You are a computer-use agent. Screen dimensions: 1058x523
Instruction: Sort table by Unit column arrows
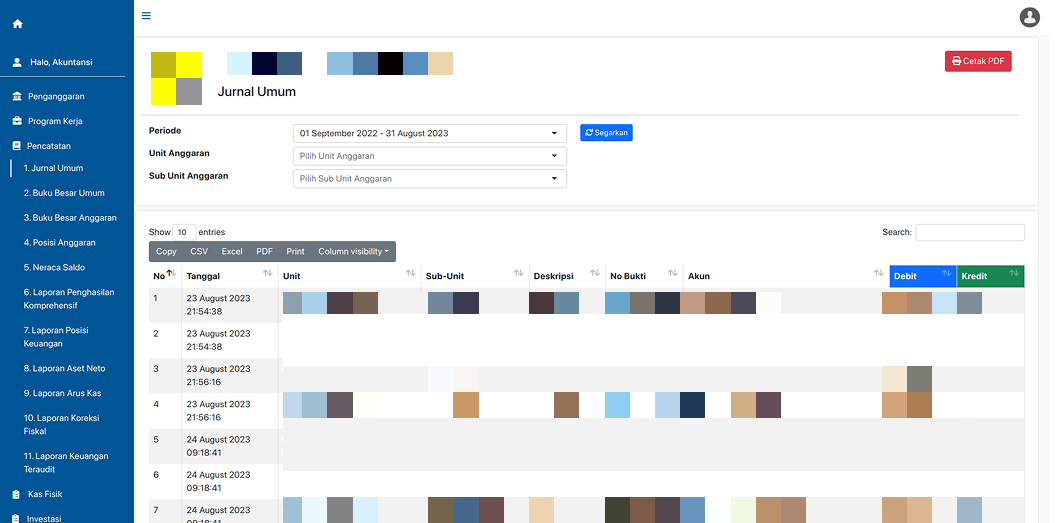(410, 273)
